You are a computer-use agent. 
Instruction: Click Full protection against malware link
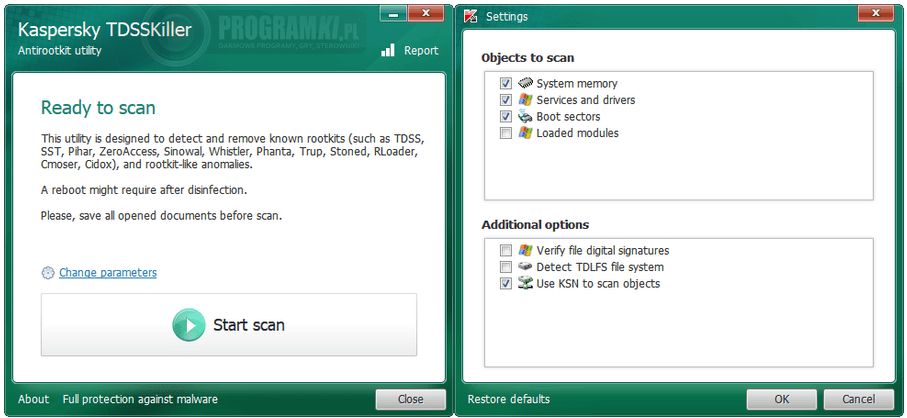tap(140, 399)
